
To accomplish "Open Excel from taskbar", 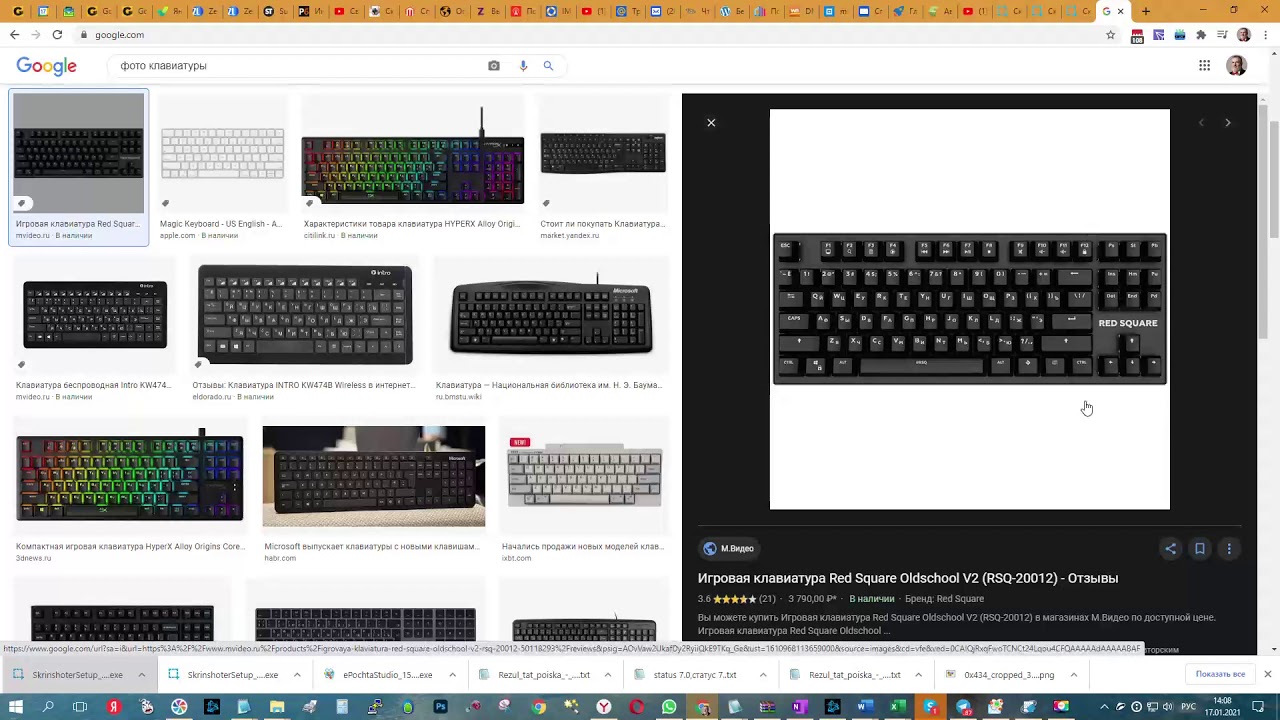I will pyautogui.click(x=898, y=707).
